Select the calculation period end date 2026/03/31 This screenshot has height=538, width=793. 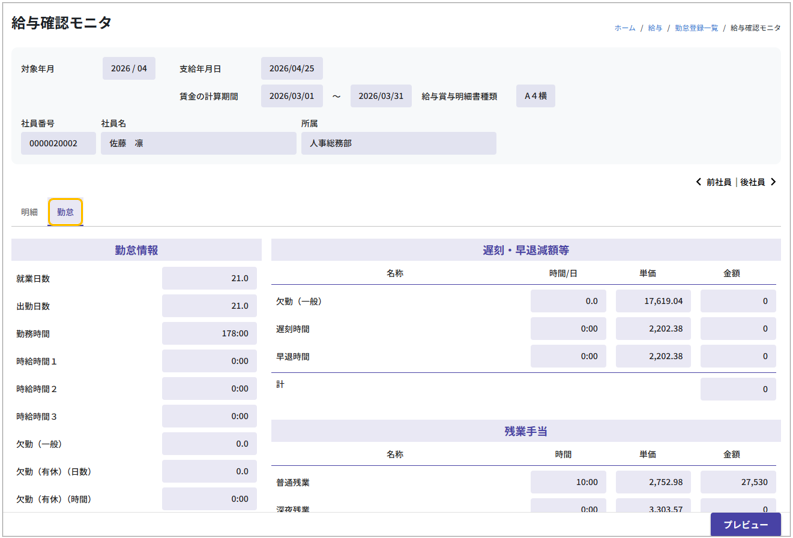pyautogui.click(x=380, y=96)
